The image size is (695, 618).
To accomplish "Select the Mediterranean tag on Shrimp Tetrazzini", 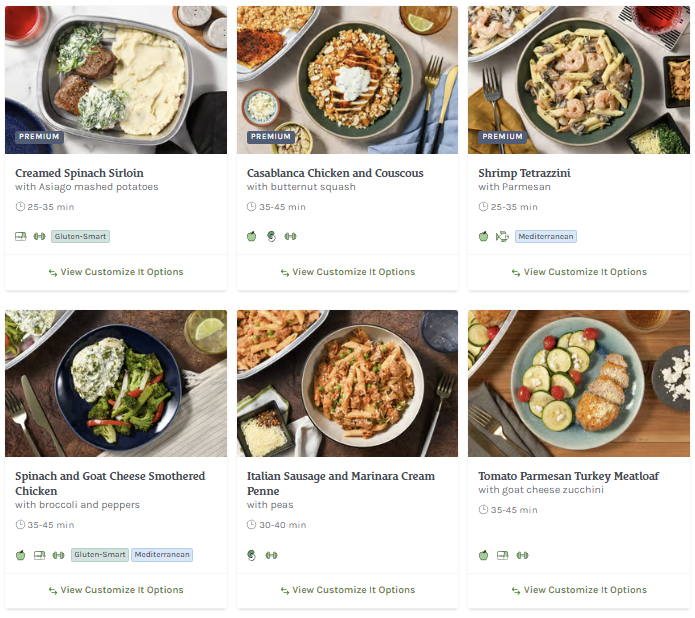I will coord(546,237).
